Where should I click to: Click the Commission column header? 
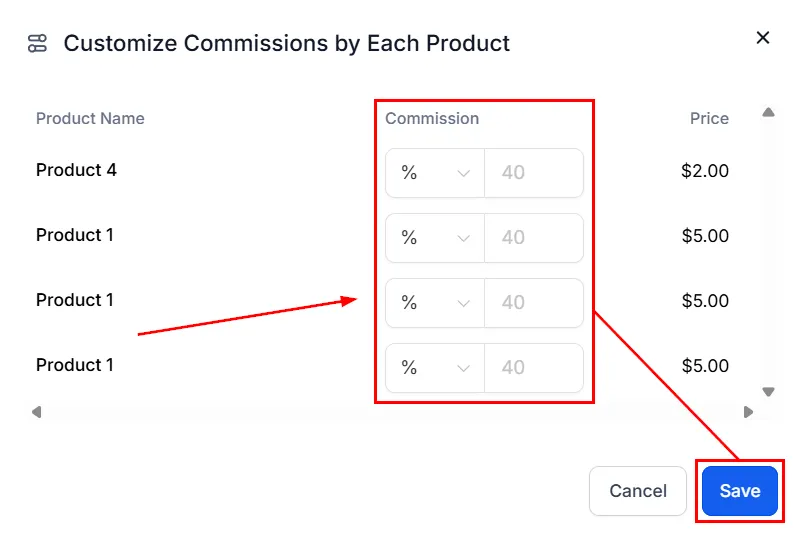pyautogui.click(x=432, y=118)
